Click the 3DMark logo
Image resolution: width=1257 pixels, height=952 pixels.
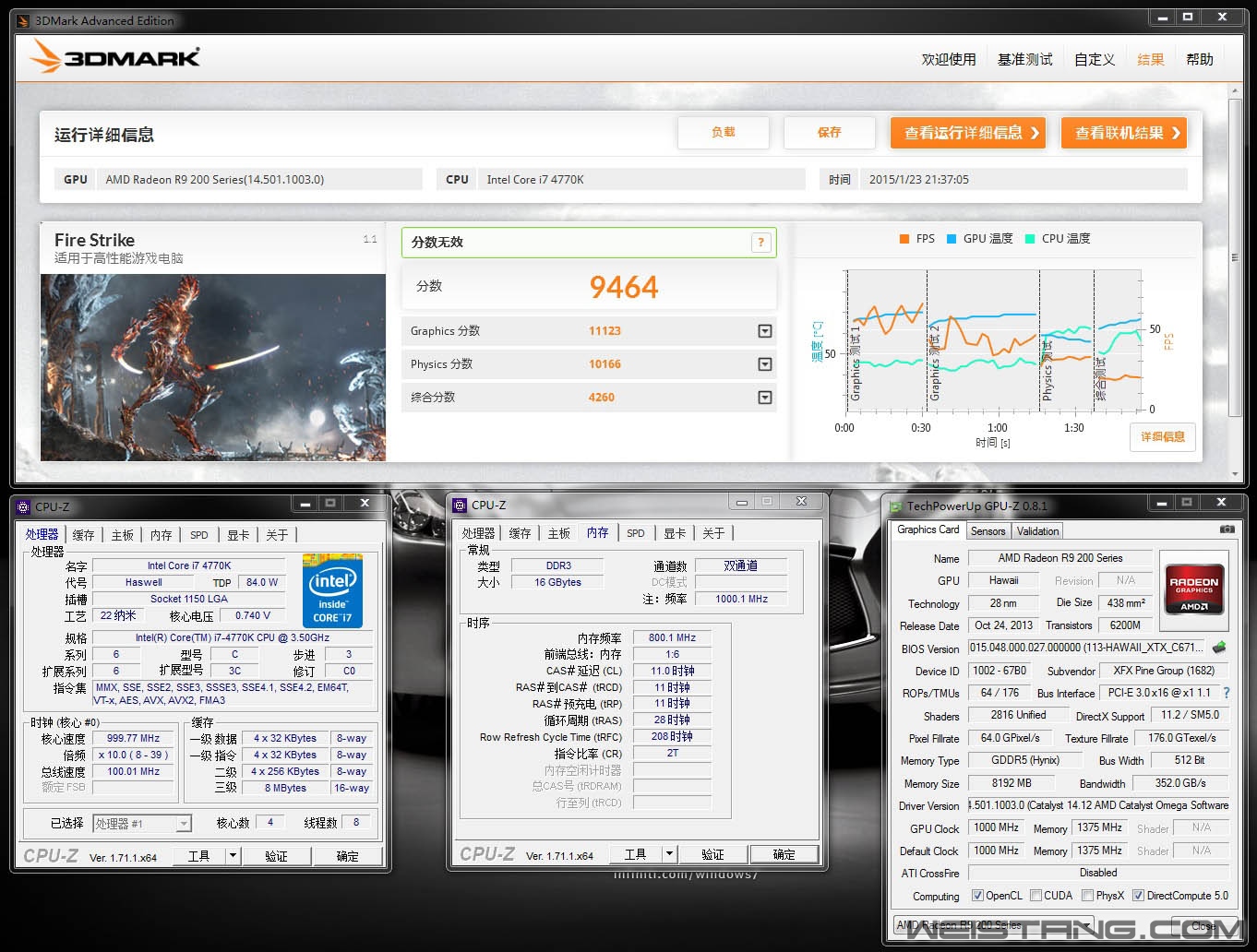114,57
